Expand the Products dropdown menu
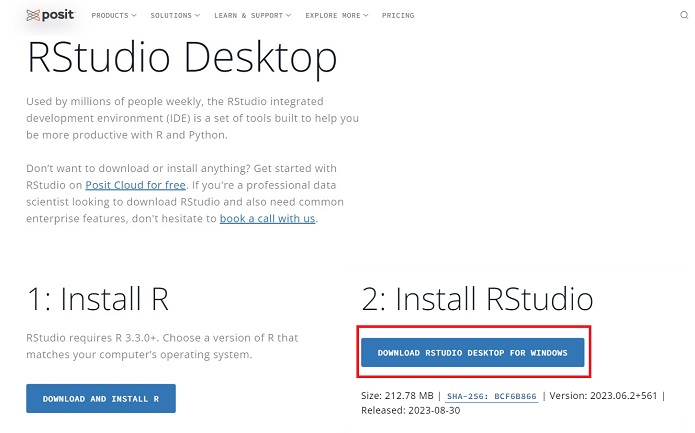The image size is (695, 433). [x=116, y=16]
